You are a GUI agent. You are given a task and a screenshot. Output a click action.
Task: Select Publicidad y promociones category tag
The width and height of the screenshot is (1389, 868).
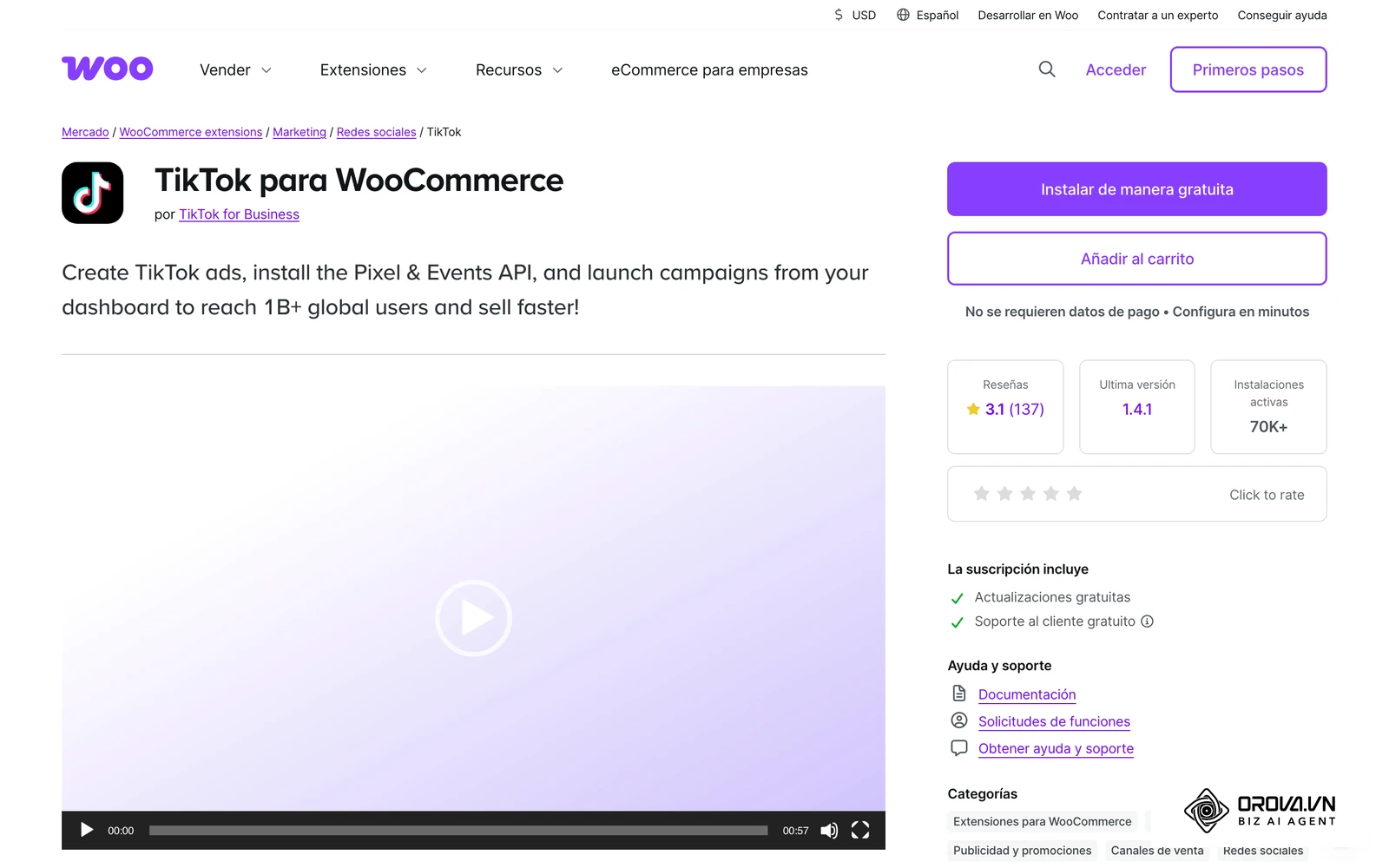[1022, 851]
